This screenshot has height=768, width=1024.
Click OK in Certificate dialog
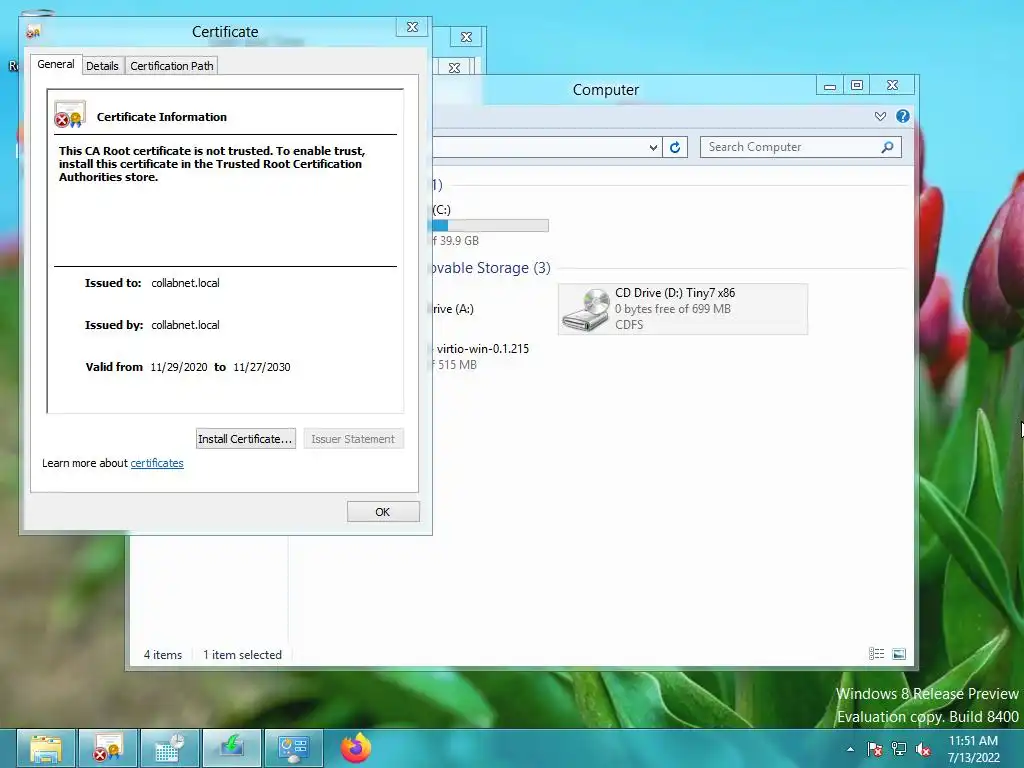383,512
